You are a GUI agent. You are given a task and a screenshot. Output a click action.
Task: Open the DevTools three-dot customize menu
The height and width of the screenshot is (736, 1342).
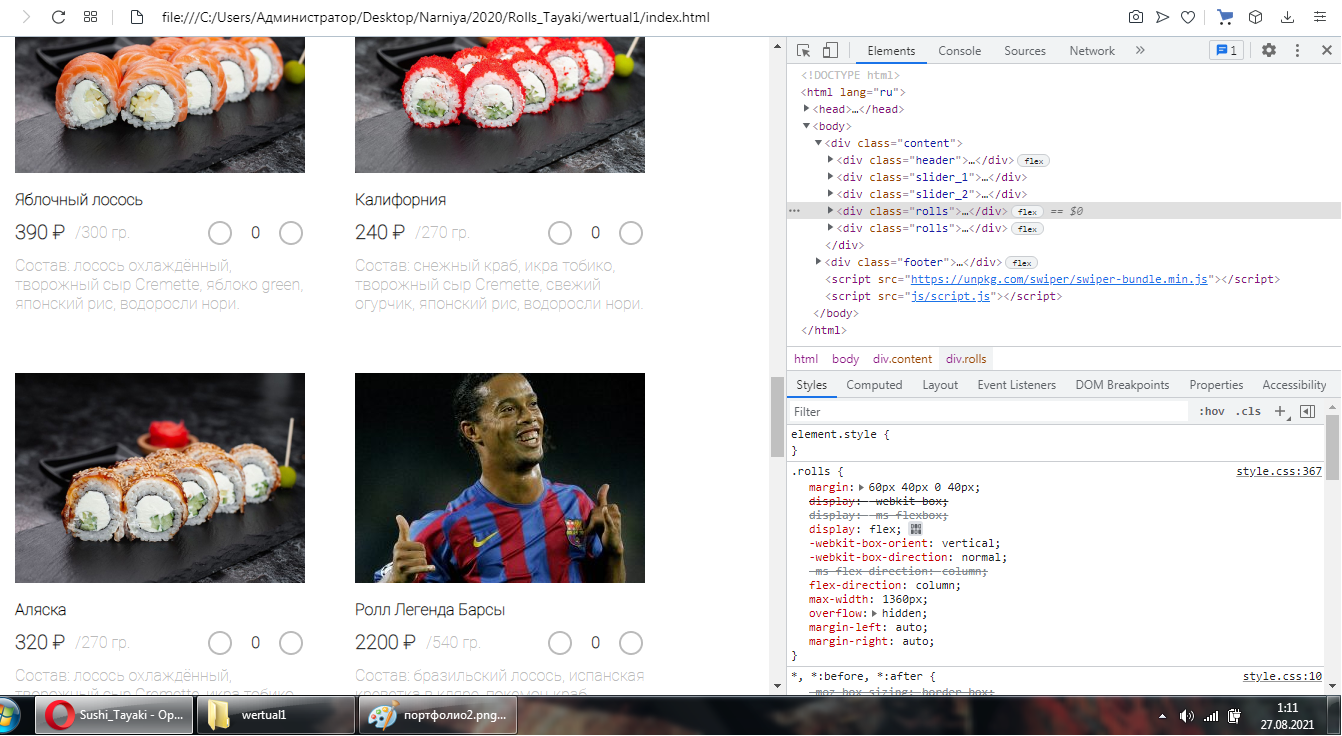pyautogui.click(x=1297, y=50)
